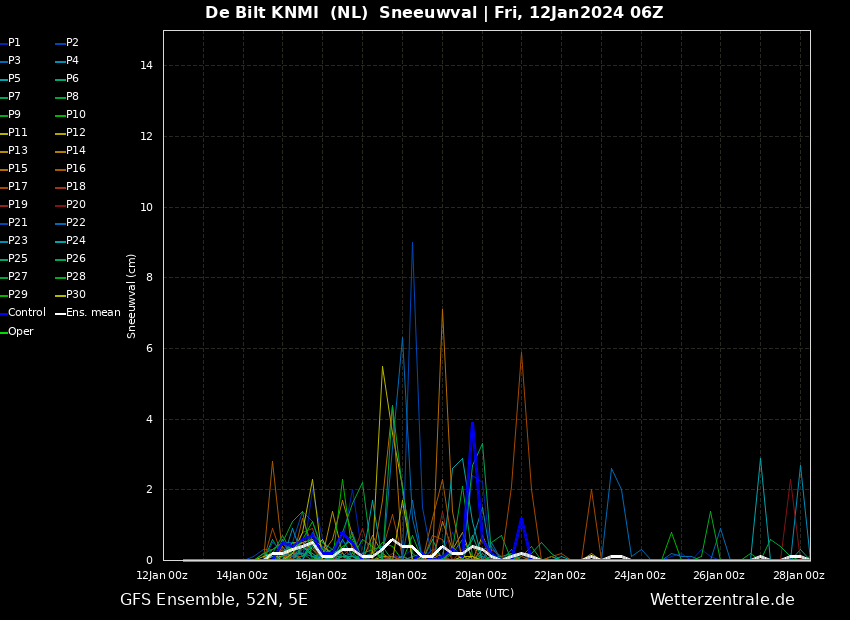Click the P30 legend label
The width and height of the screenshot is (850, 620).
click(x=76, y=295)
